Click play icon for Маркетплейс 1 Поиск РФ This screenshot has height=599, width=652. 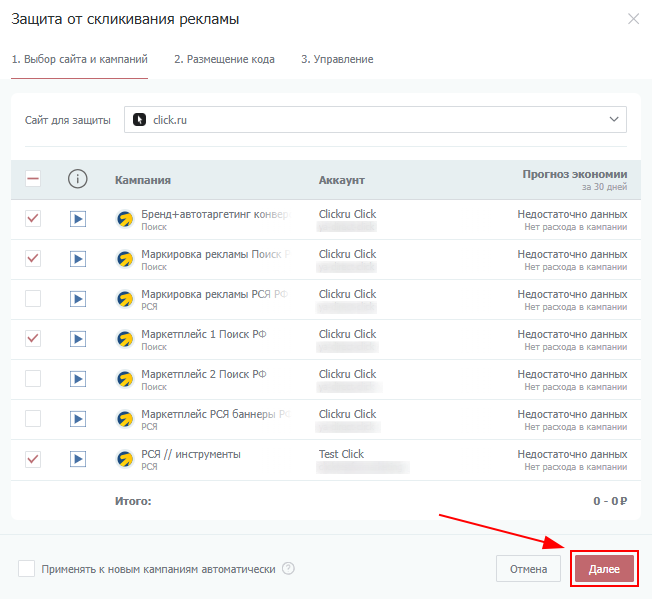click(x=78, y=339)
